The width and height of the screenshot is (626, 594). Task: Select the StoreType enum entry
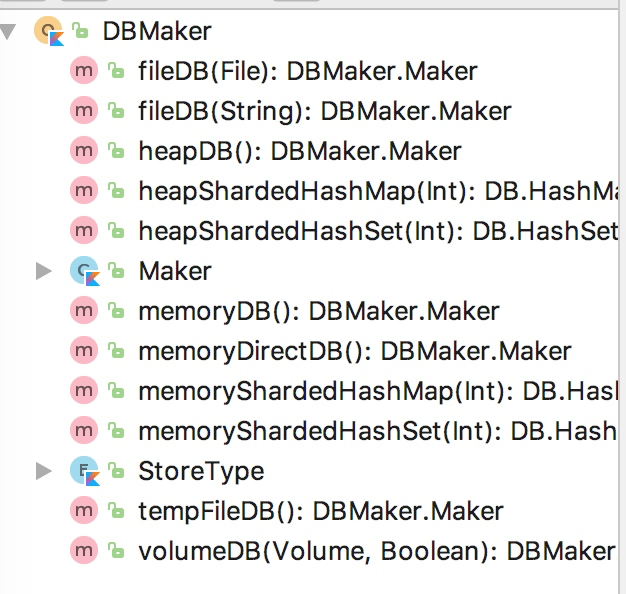click(201, 472)
